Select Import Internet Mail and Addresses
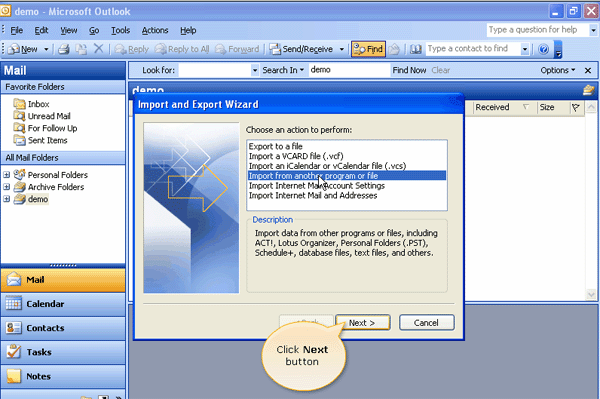The width and height of the screenshot is (600, 399). click(x=347, y=195)
